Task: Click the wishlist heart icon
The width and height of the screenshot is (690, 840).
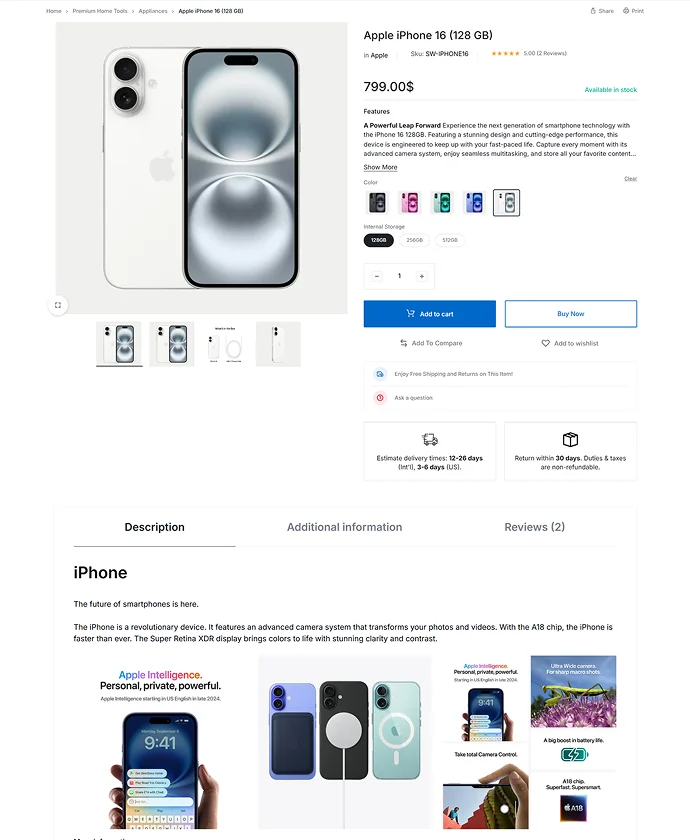Action: pos(545,343)
